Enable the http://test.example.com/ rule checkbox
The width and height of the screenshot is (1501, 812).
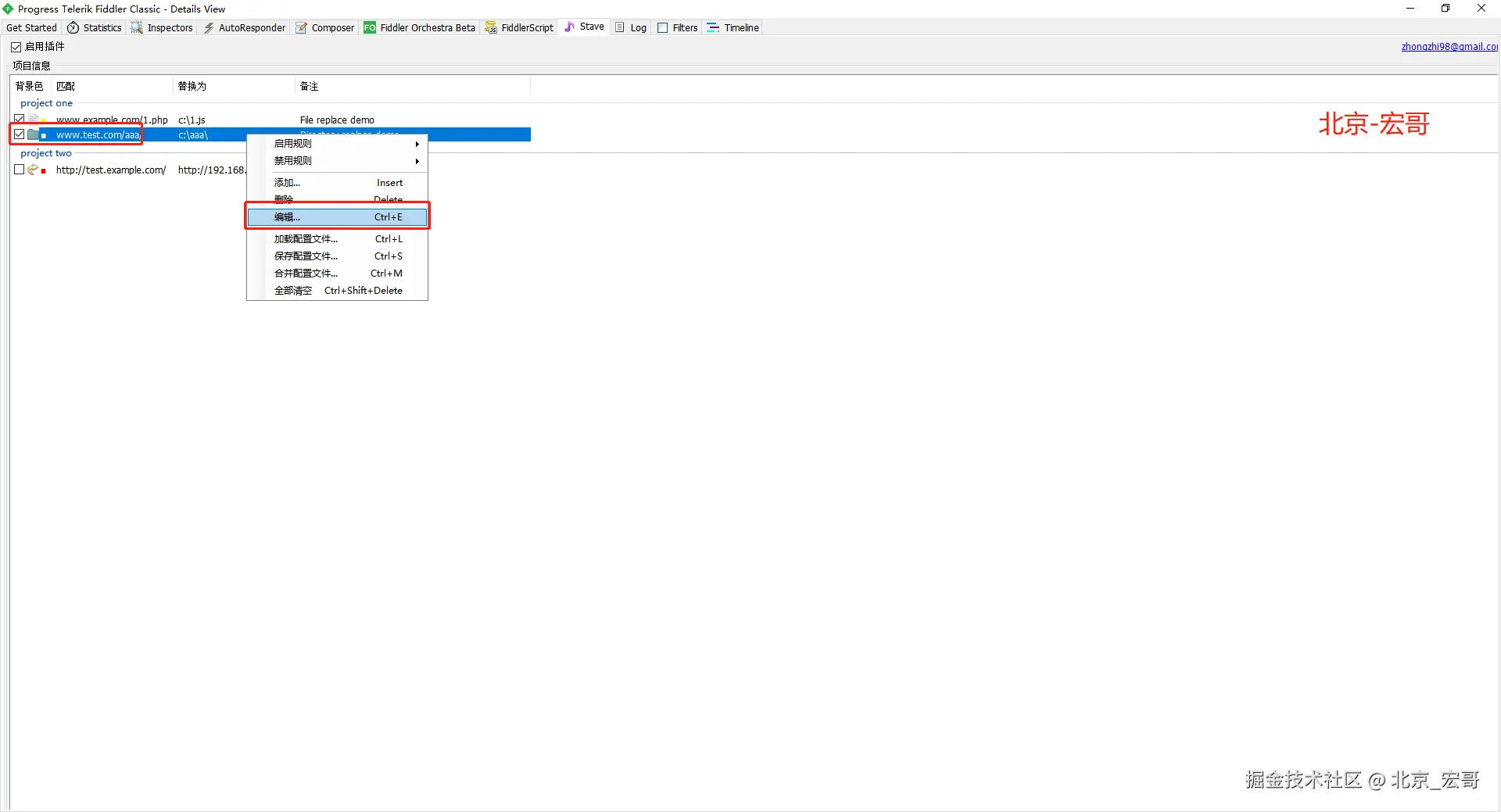(20, 170)
